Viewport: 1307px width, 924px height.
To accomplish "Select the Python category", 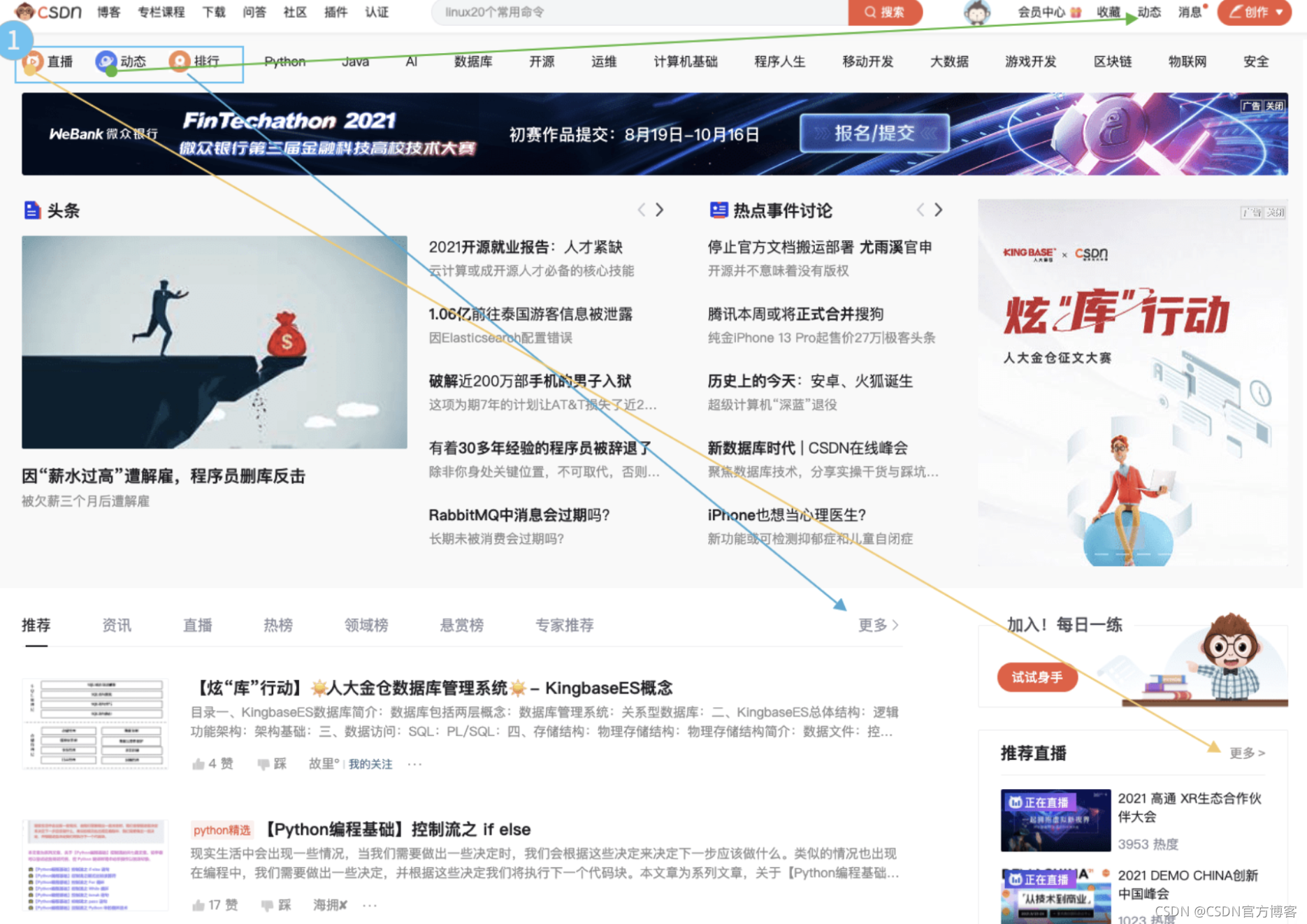I will pyautogui.click(x=285, y=62).
